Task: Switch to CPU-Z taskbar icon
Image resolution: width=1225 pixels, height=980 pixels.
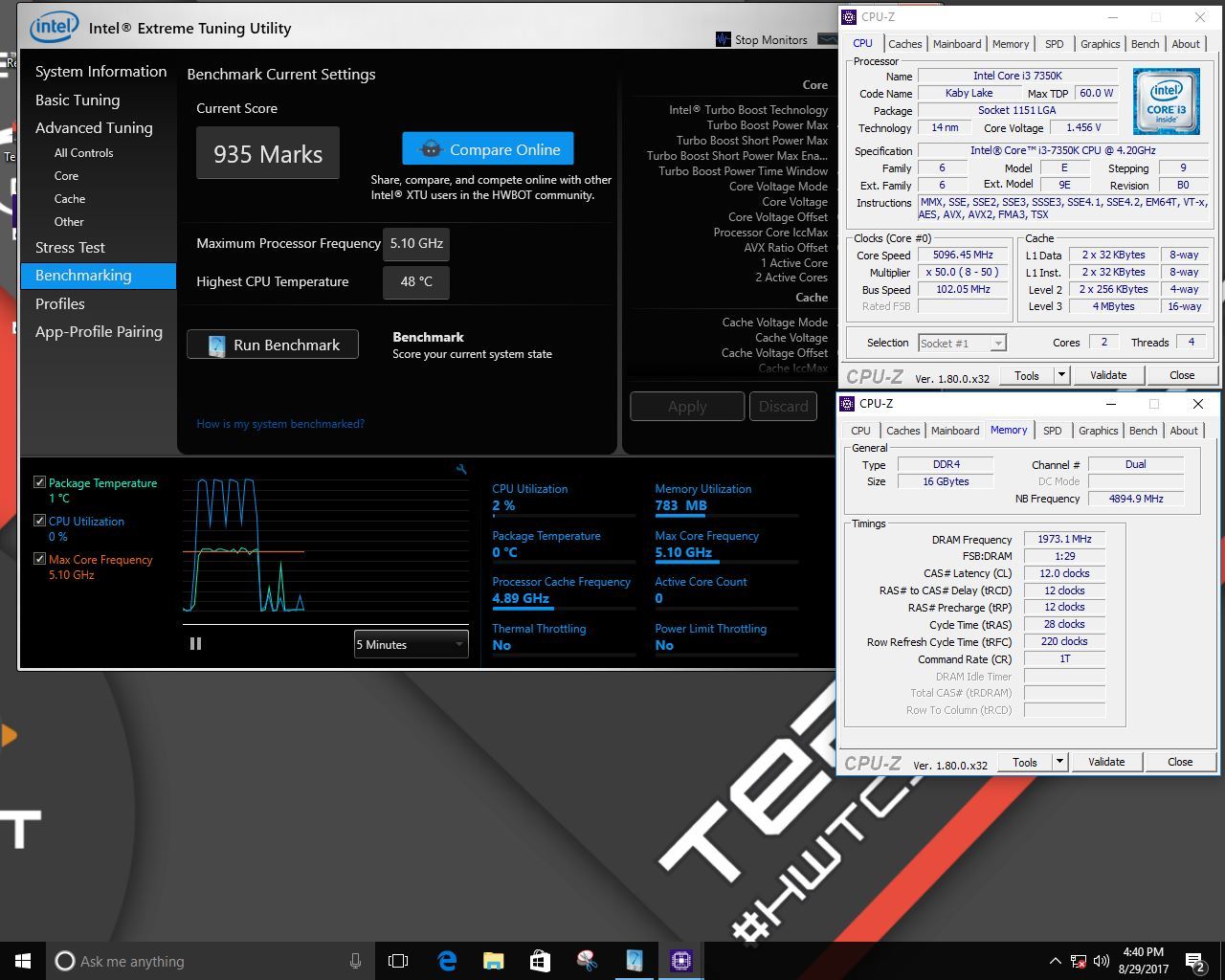Action: pyautogui.click(x=681, y=961)
